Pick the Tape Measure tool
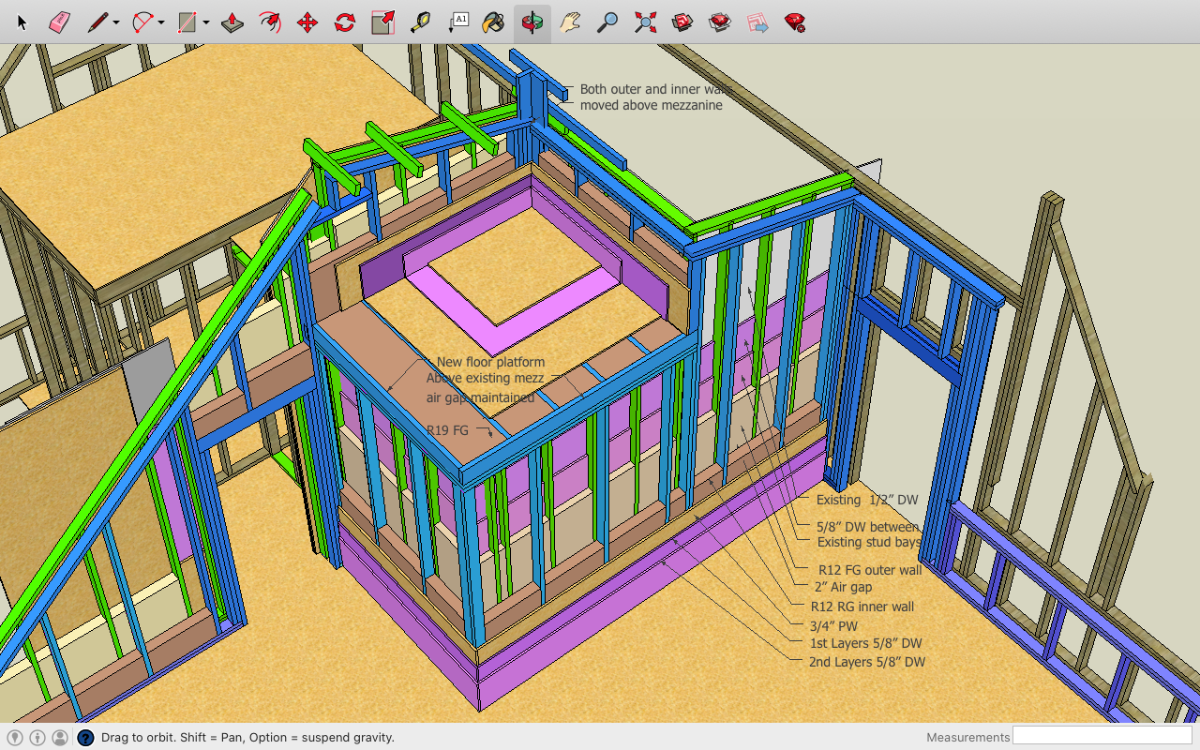The image size is (1200, 750). point(420,22)
